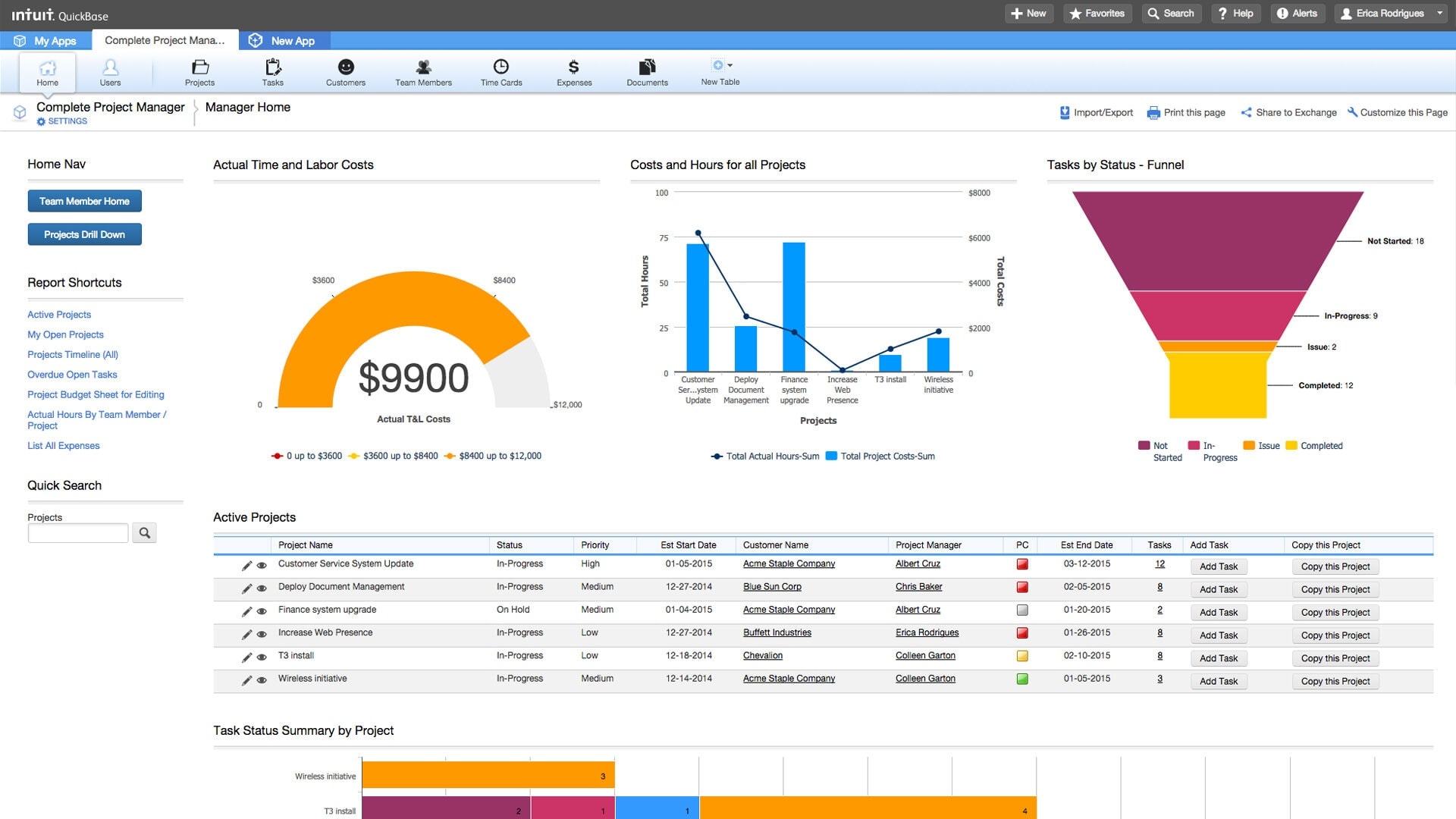This screenshot has height=819, width=1456.
Task: Toggle the eye preview for Wireless initiative row
Action: [x=261, y=680]
